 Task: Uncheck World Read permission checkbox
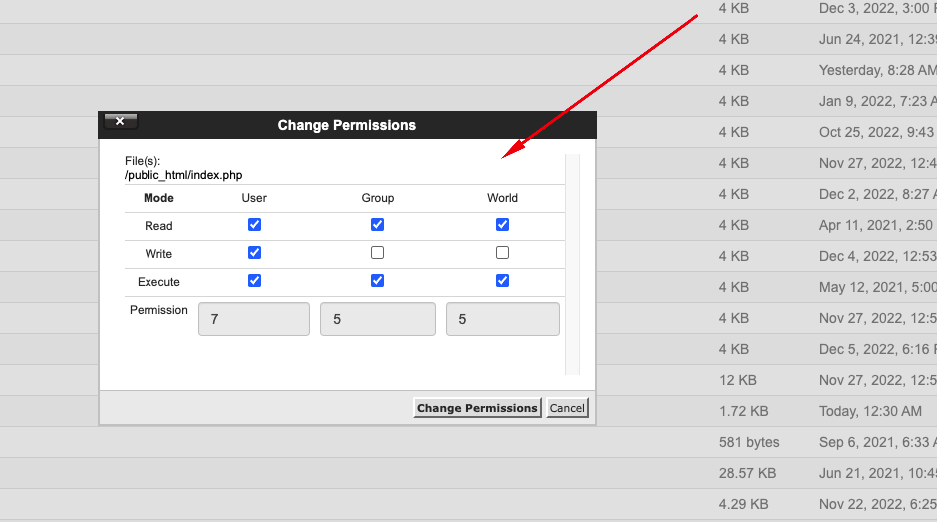(503, 225)
